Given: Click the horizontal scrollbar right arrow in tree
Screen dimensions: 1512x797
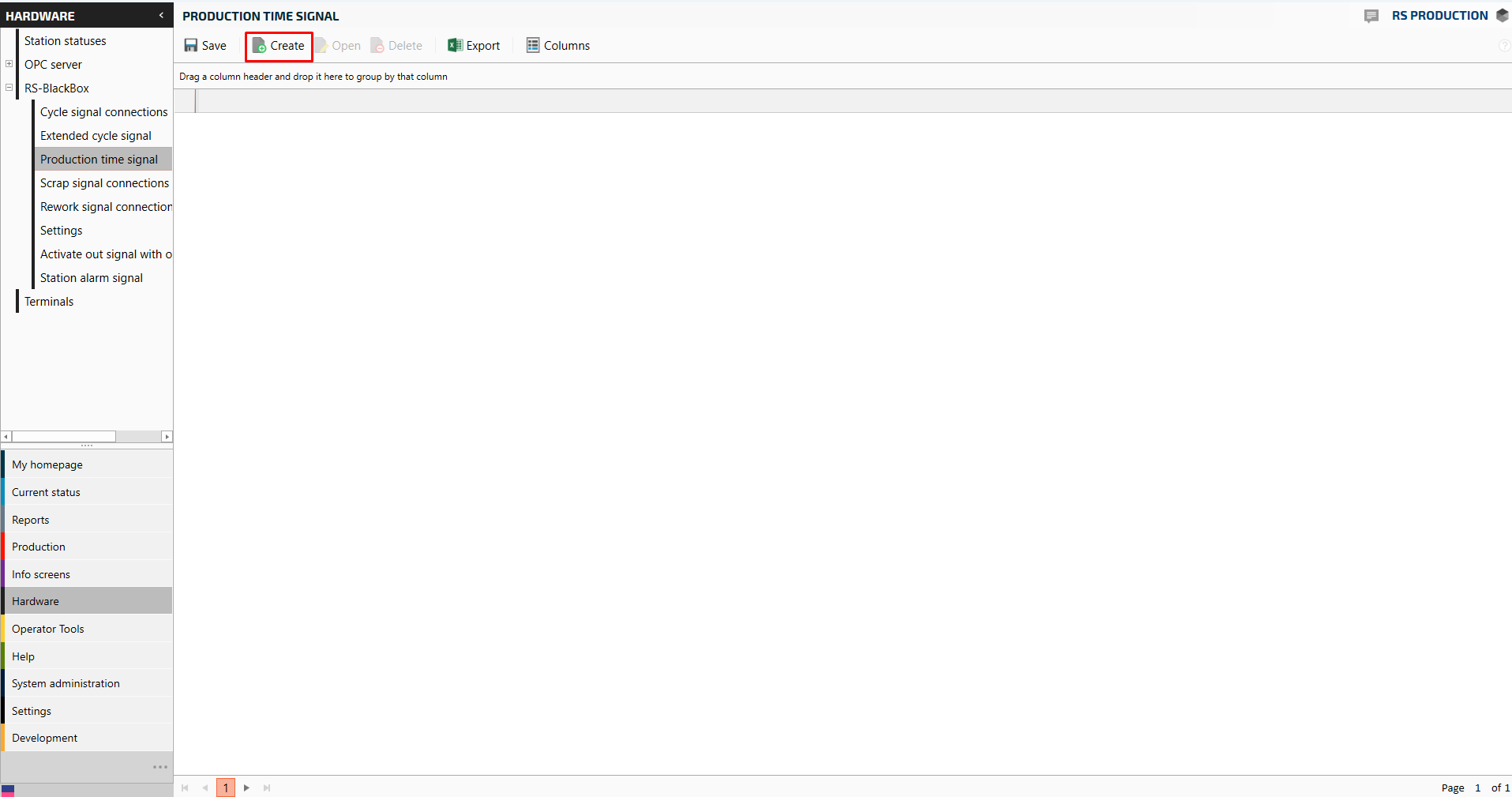Looking at the screenshot, I should point(167,437).
